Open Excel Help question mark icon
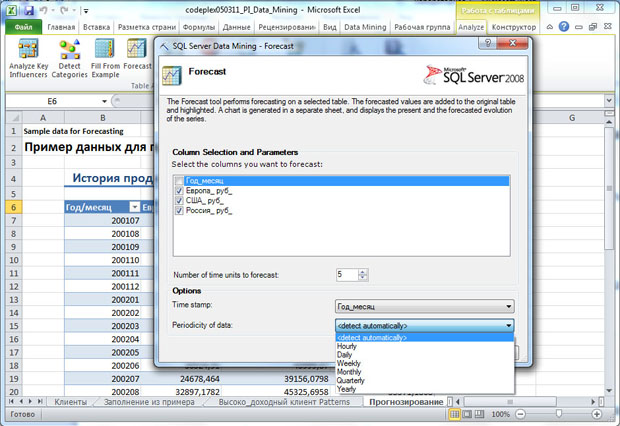Viewport: 620px width, 426px height. (564, 27)
